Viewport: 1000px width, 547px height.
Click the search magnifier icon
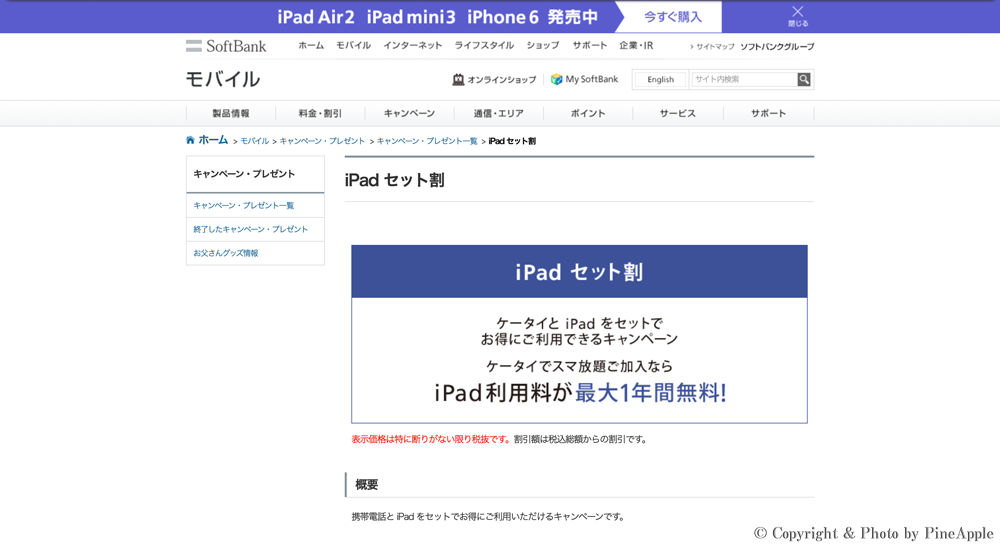[x=804, y=80]
